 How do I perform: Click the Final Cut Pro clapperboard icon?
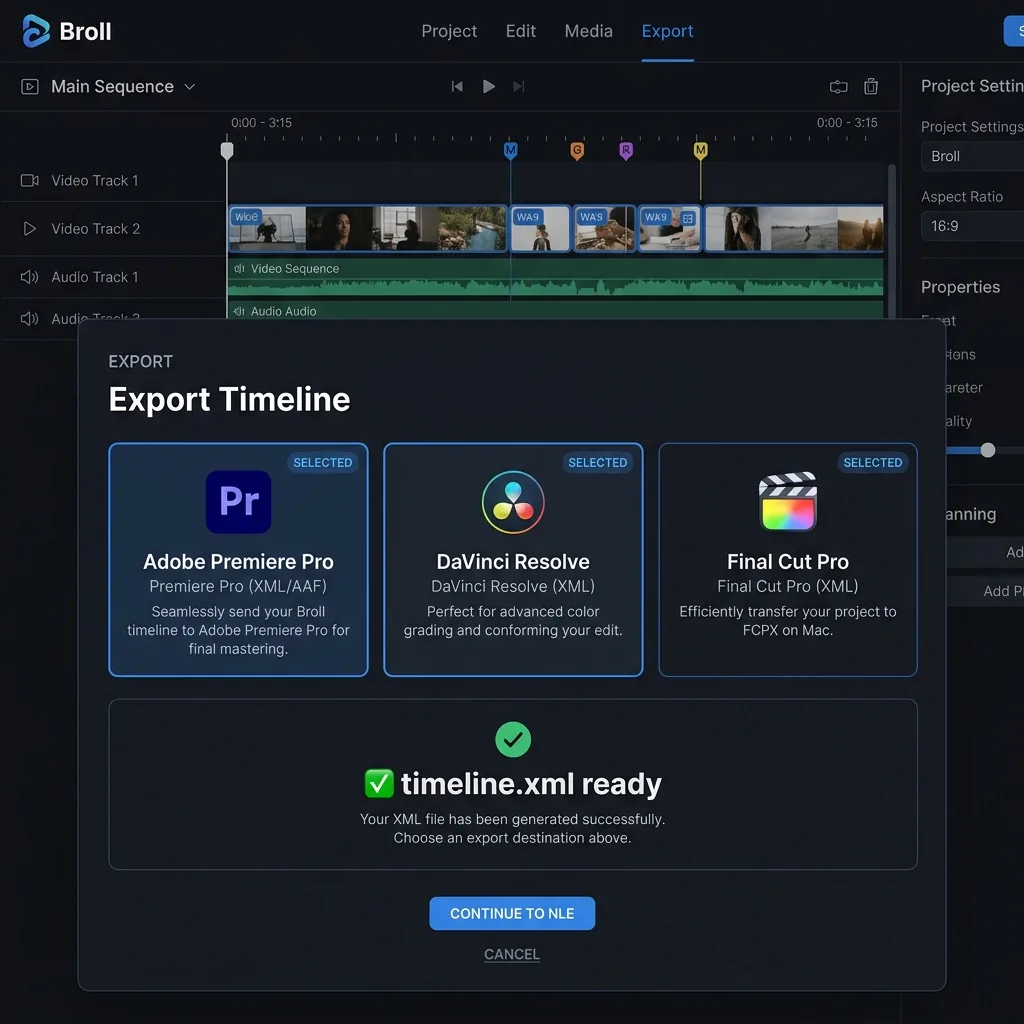tap(788, 502)
